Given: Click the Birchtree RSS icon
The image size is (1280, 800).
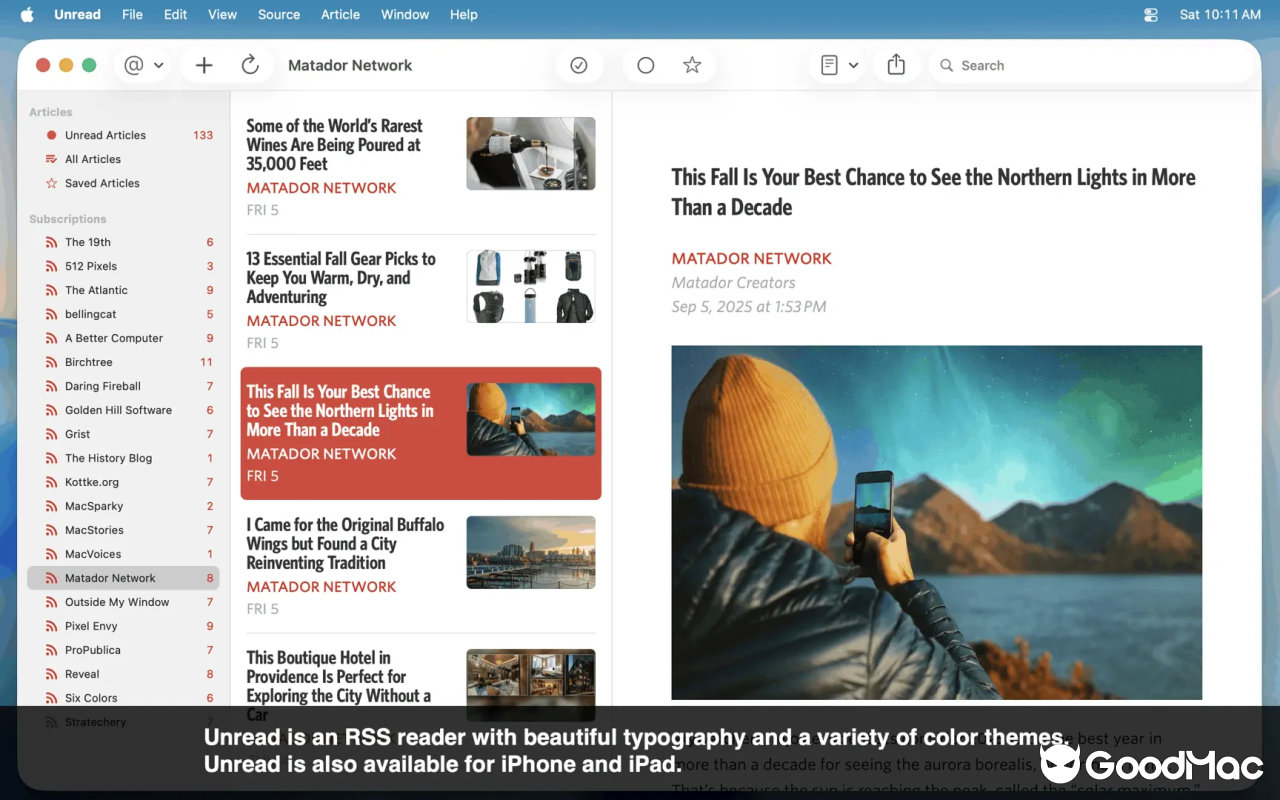Looking at the screenshot, I should coord(51,362).
